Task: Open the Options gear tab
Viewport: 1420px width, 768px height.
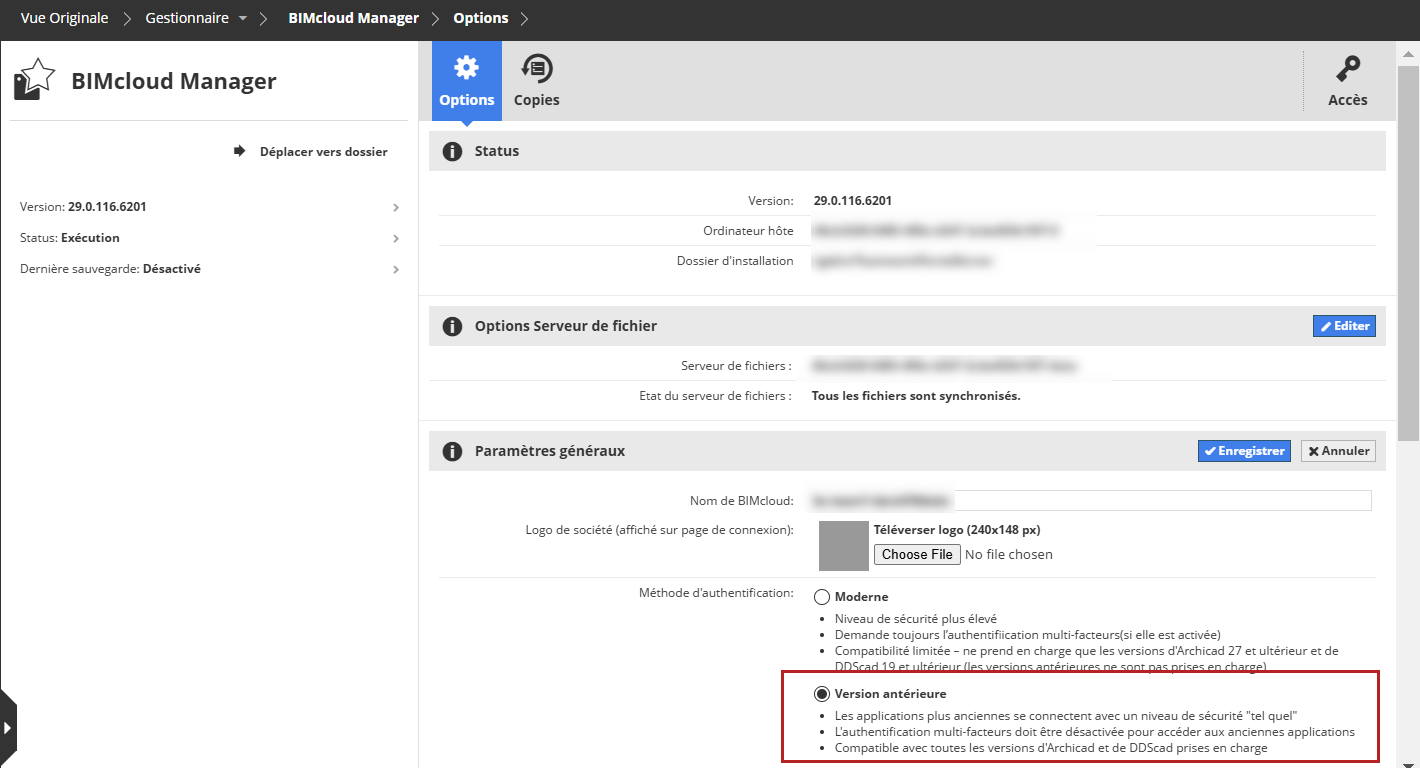Action: tap(467, 81)
